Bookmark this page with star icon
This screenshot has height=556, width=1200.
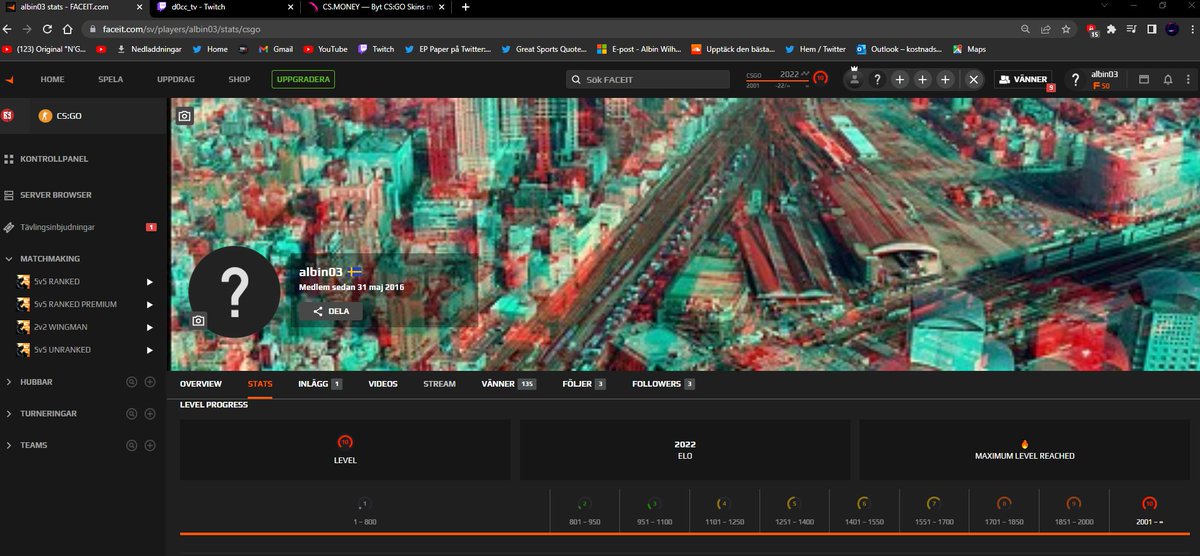point(1067,29)
